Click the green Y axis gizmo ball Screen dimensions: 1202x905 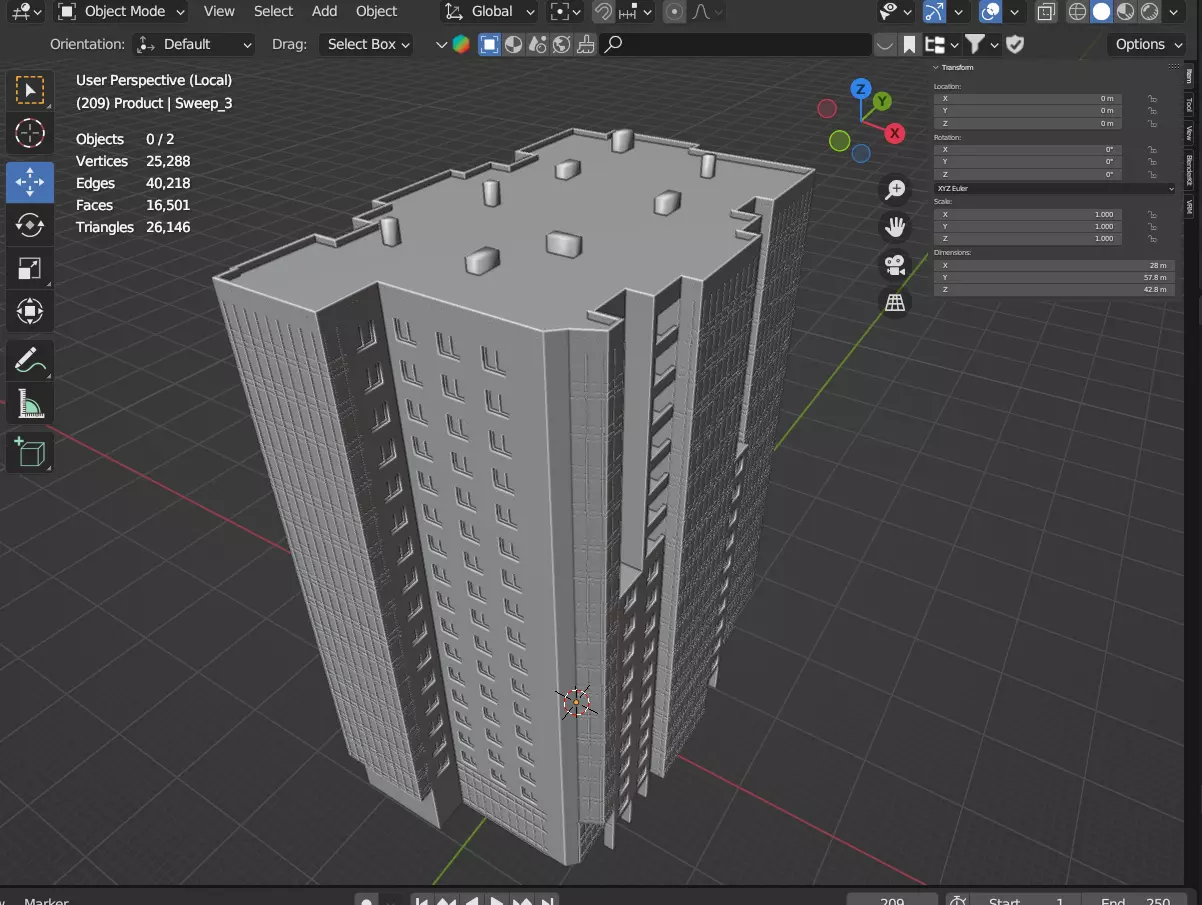[x=882, y=101]
